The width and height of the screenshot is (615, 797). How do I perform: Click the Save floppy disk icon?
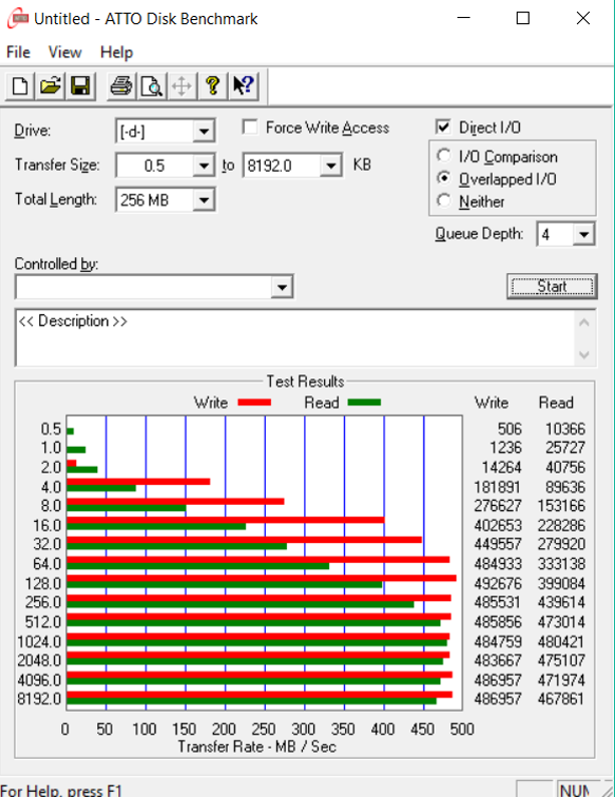(x=80, y=86)
